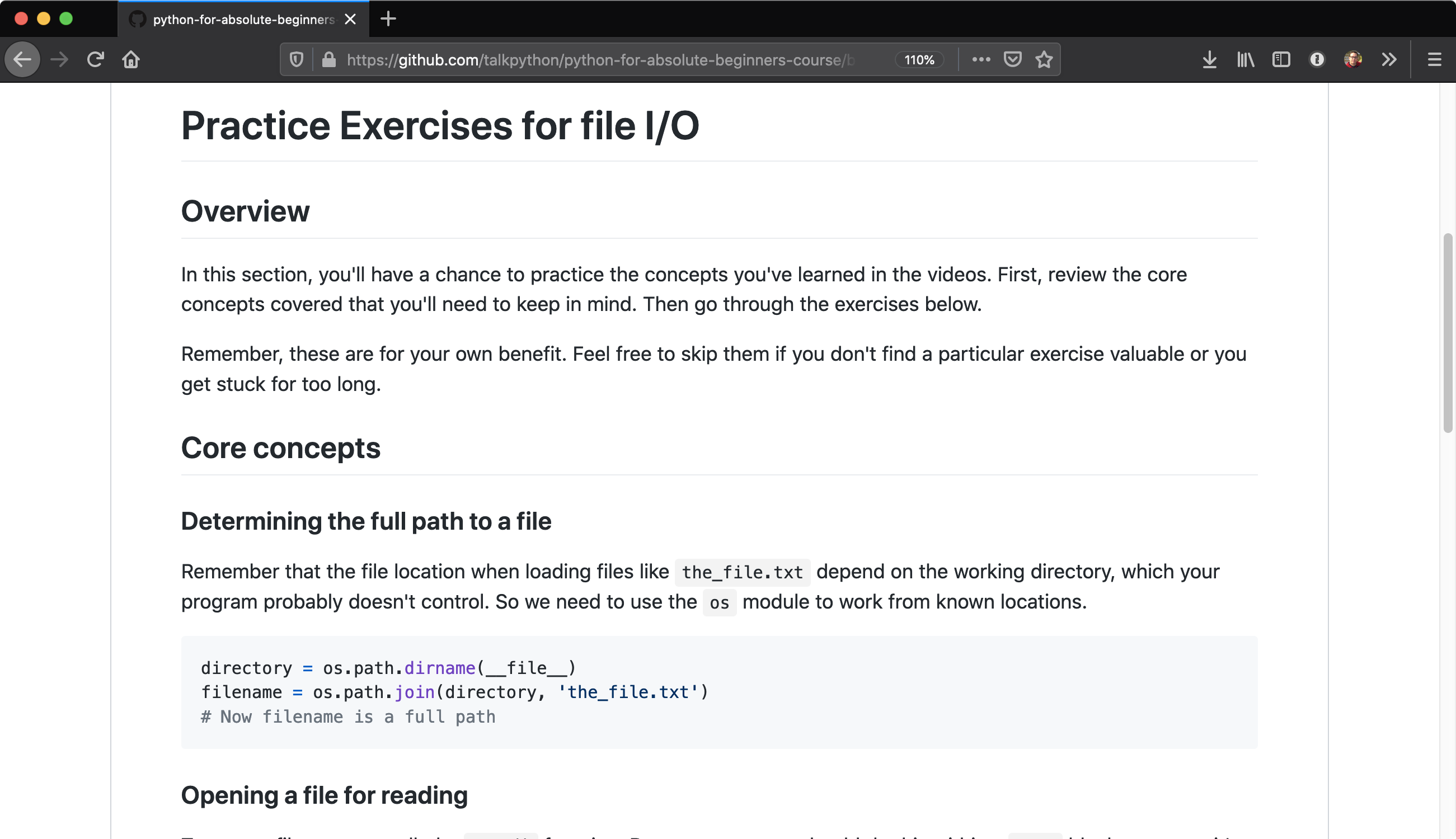Open the browser home page

click(x=131, y=59)
